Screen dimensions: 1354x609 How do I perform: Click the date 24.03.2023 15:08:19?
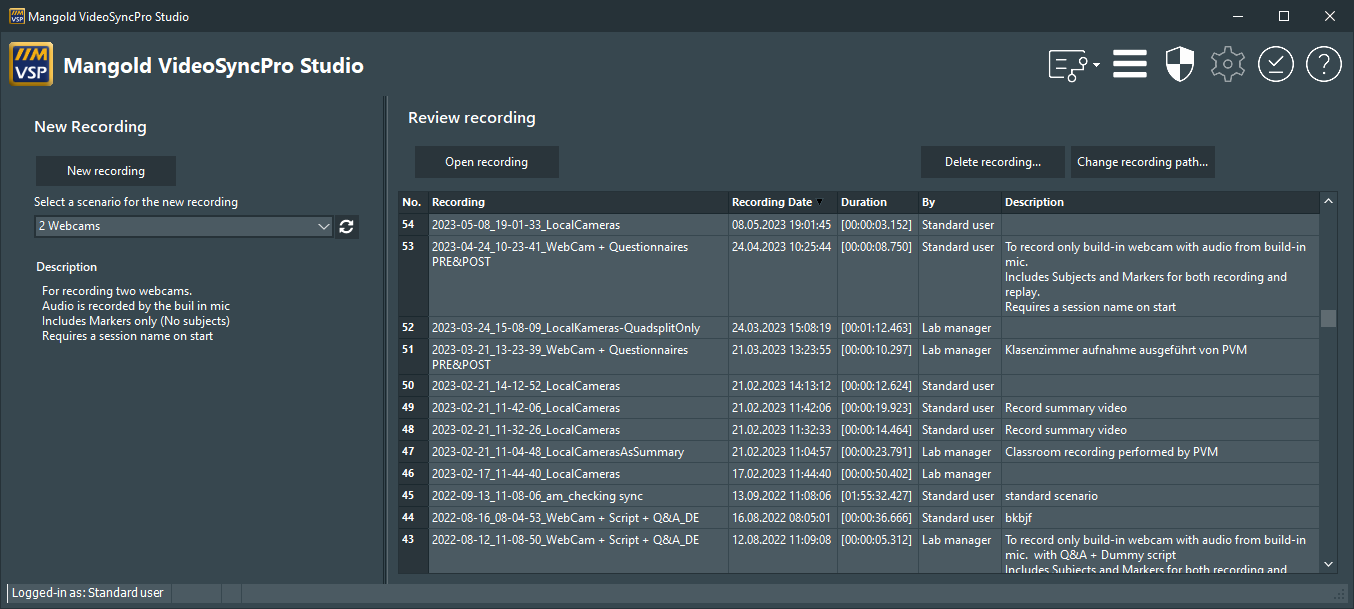[781, 328]
